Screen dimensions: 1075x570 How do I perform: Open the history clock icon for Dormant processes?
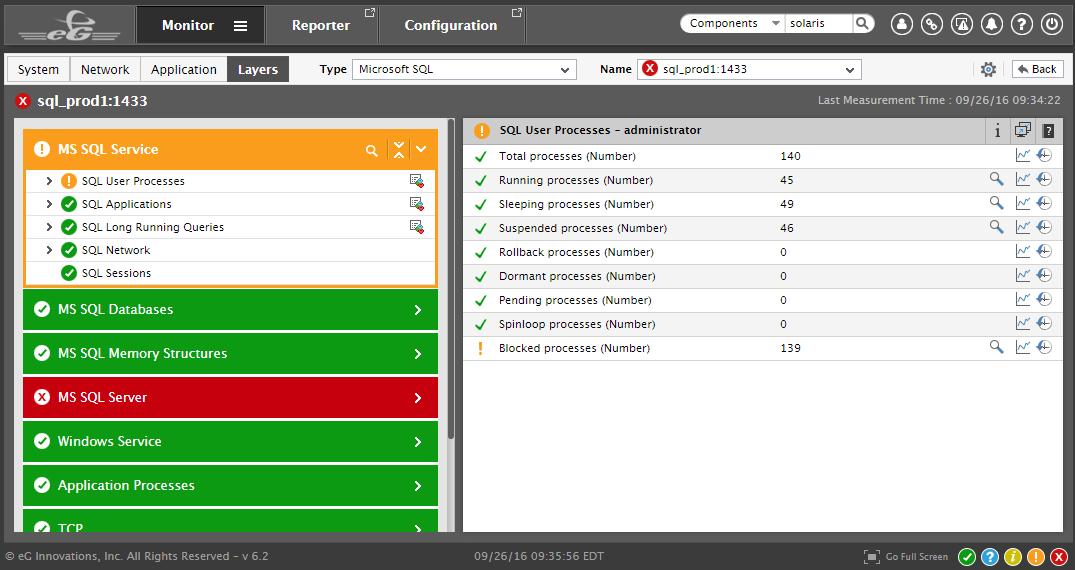tap(1044, 276)
